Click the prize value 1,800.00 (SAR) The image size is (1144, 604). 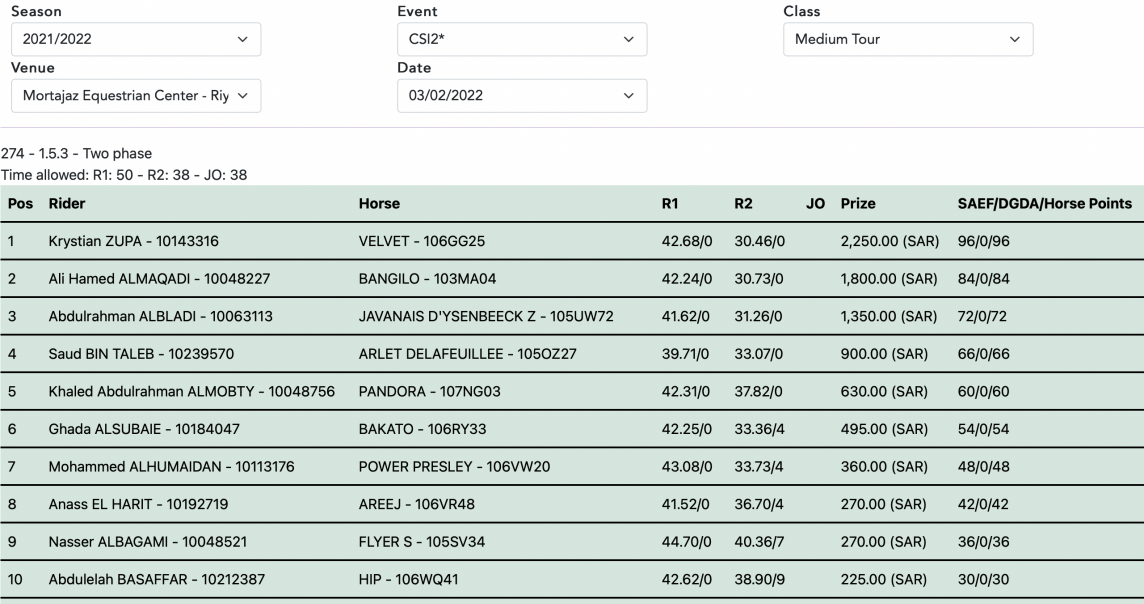tap(889, 279)
